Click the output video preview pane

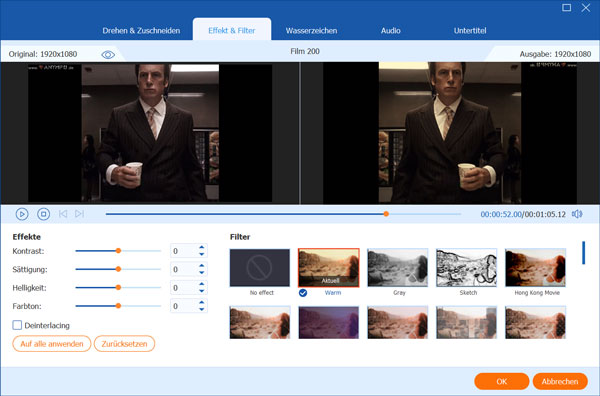click(450, 133)
